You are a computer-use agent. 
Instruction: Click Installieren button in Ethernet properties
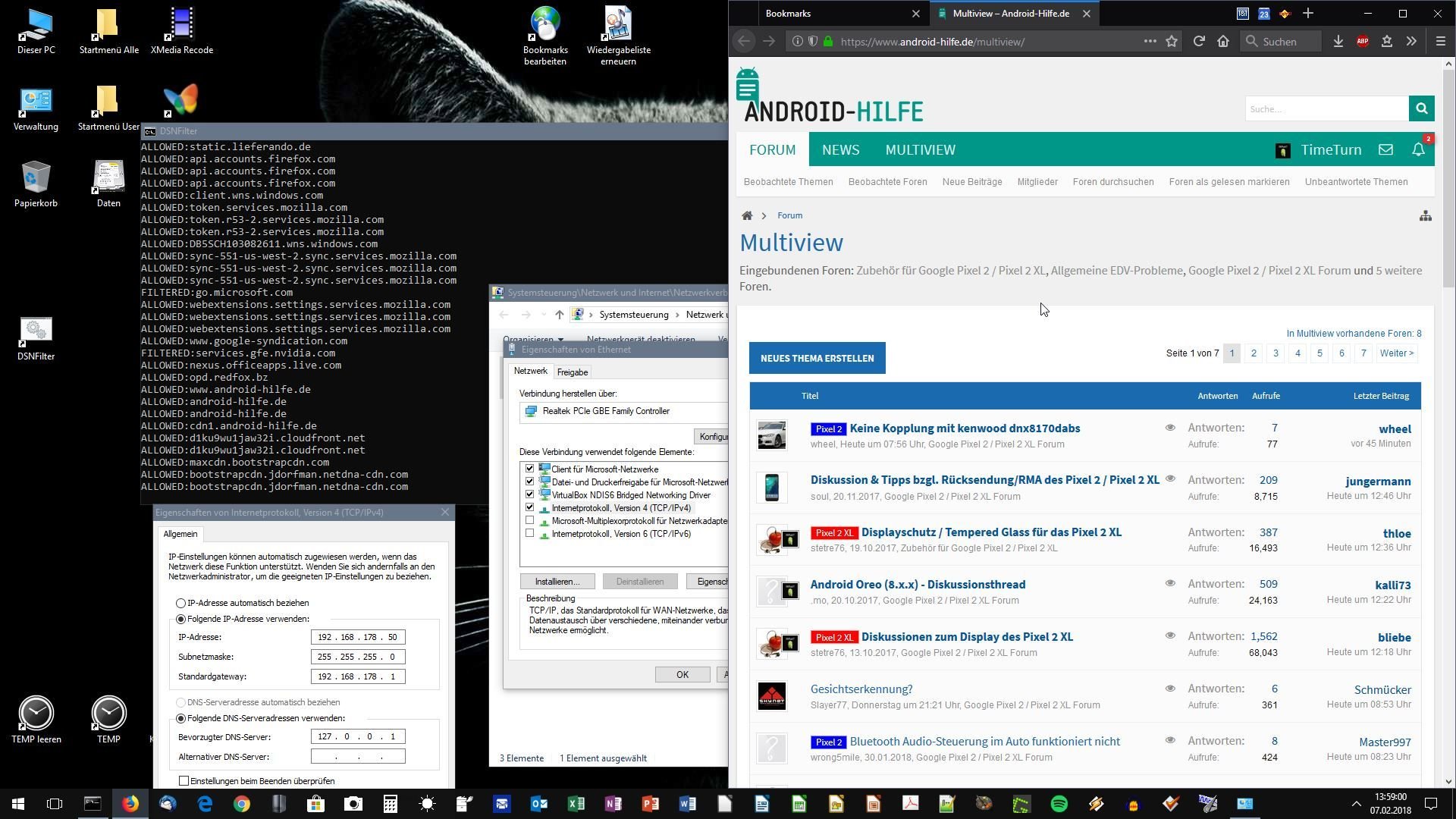[x=557, y=582]
